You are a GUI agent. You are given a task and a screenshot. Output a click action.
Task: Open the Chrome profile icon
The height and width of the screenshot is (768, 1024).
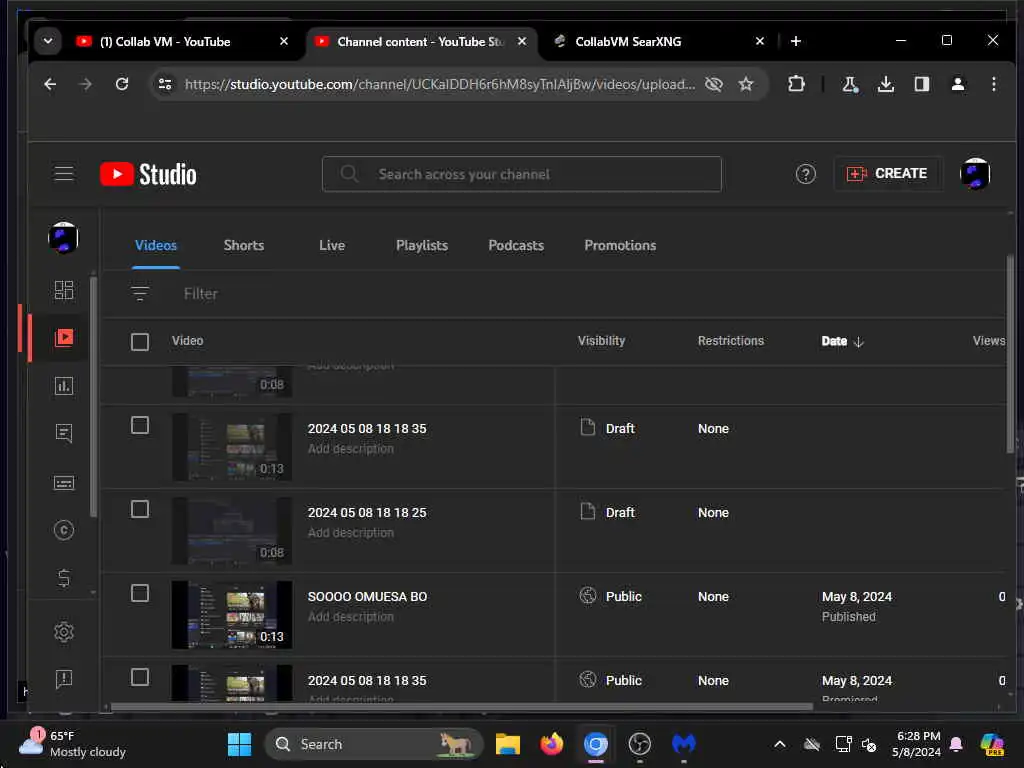point(957,84)
